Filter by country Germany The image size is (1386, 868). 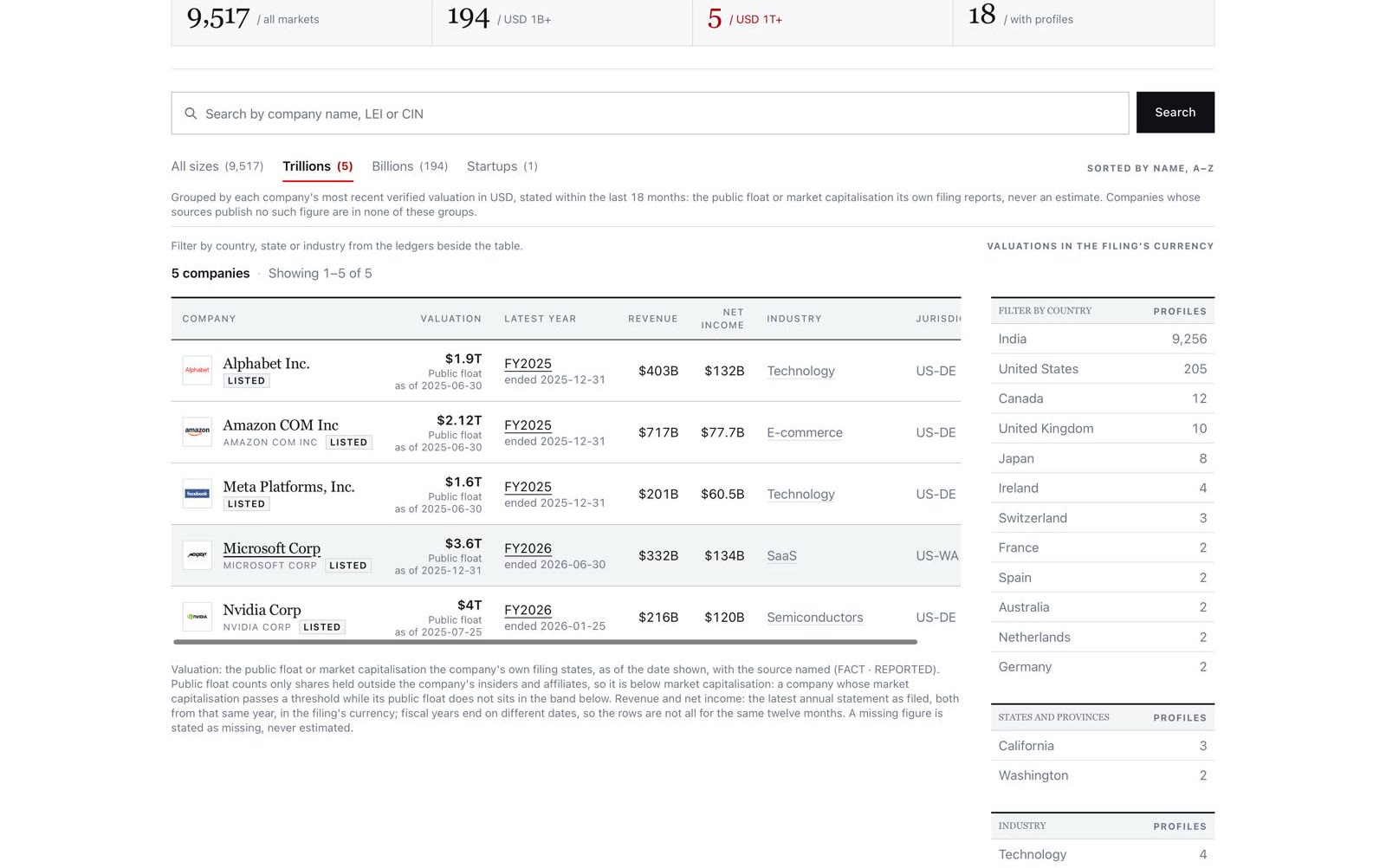click(x=1102, y=667)
